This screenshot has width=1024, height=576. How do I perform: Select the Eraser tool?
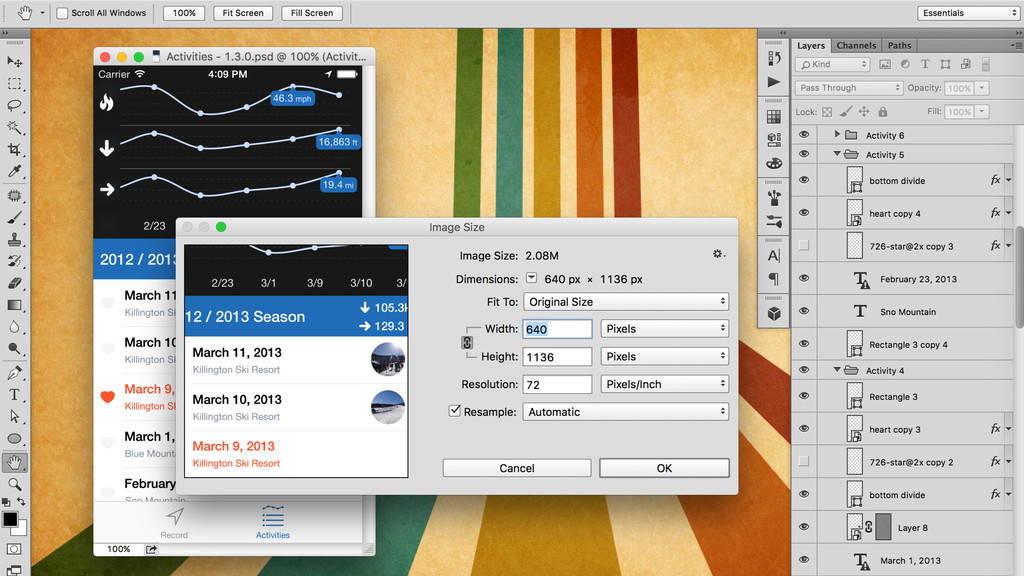[x=14, y=283]
